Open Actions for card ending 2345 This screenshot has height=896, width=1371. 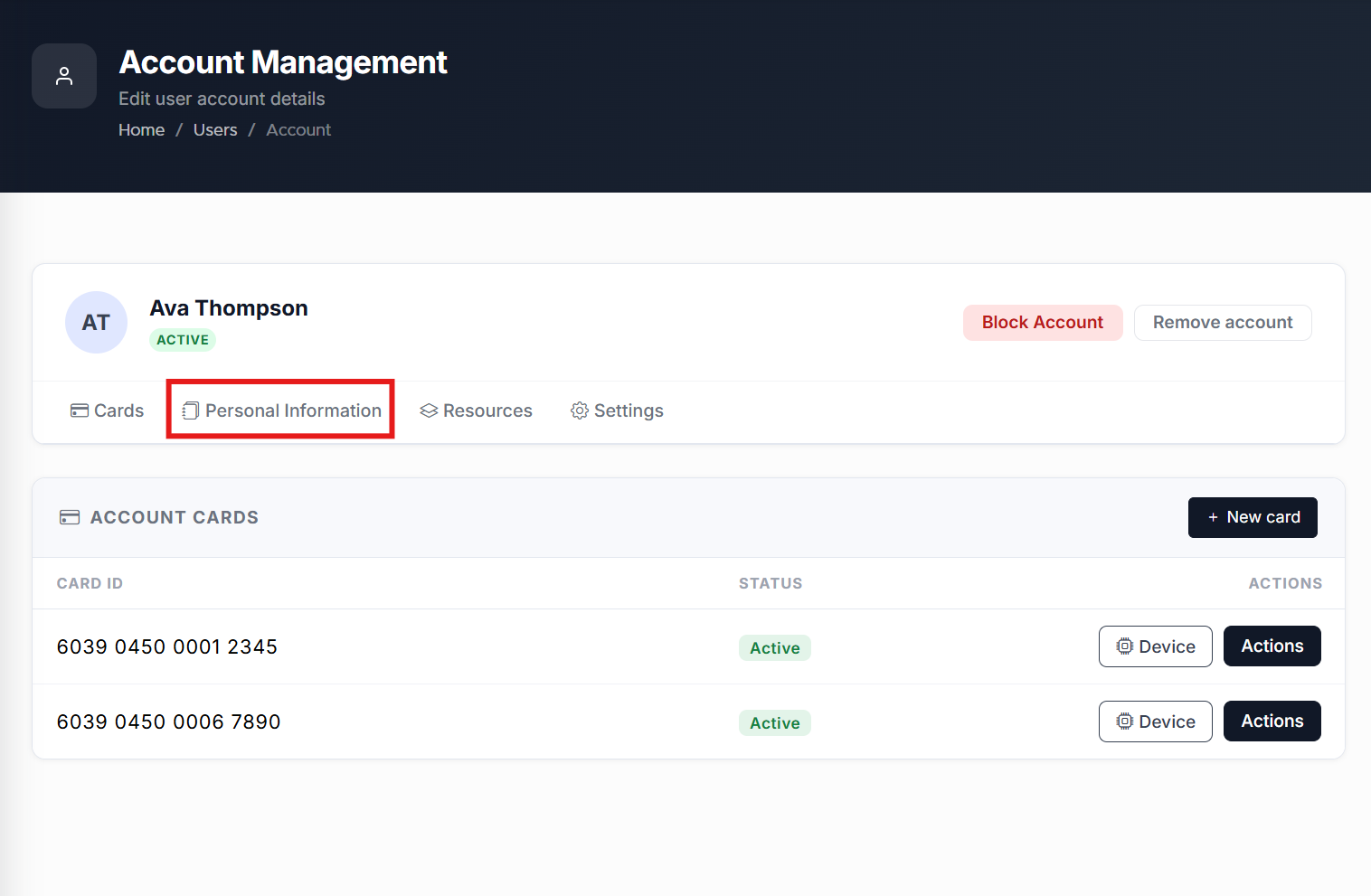point(1272,646)
